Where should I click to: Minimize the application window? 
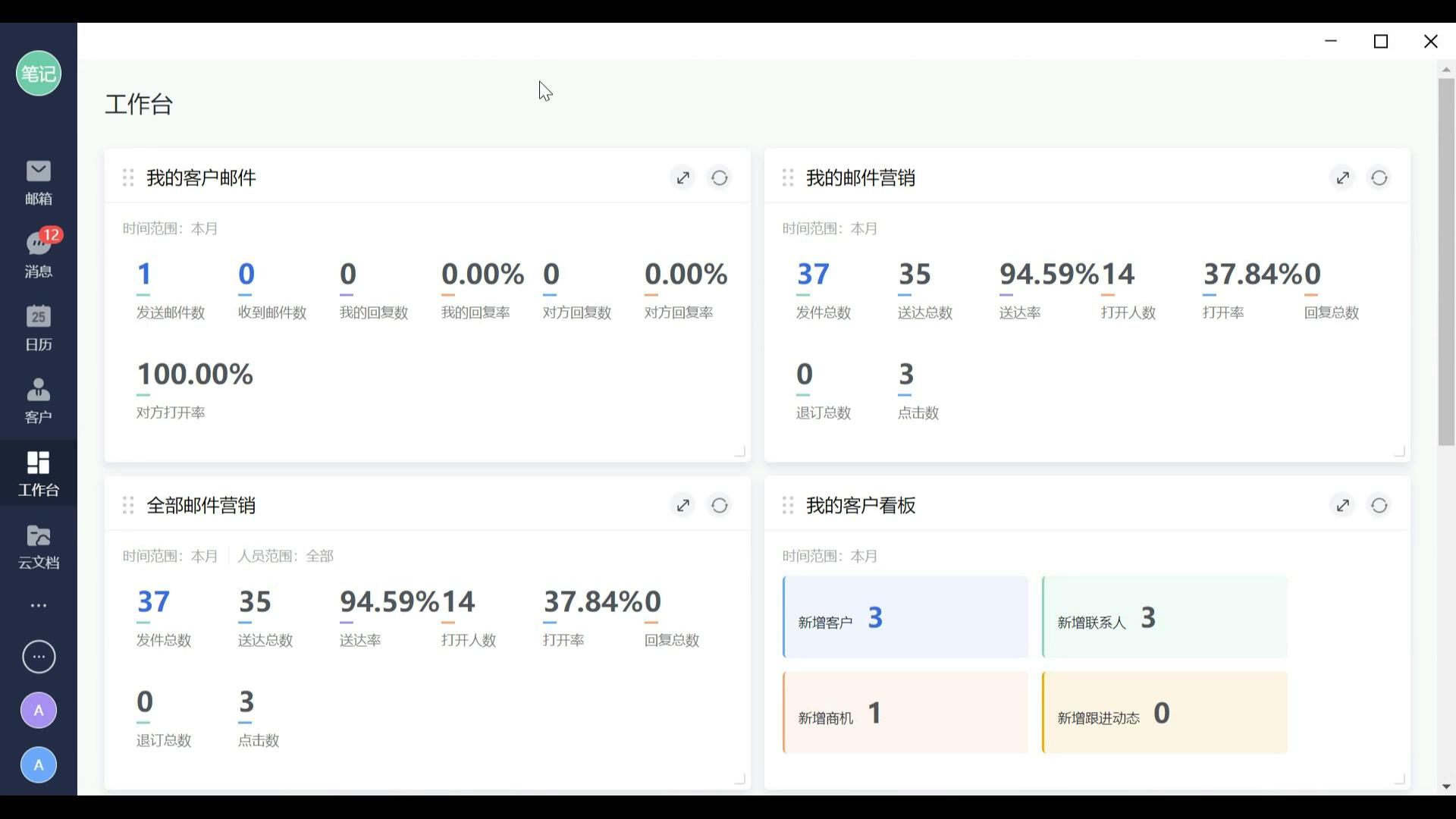pyautogui.click(x=1331, y=41)
